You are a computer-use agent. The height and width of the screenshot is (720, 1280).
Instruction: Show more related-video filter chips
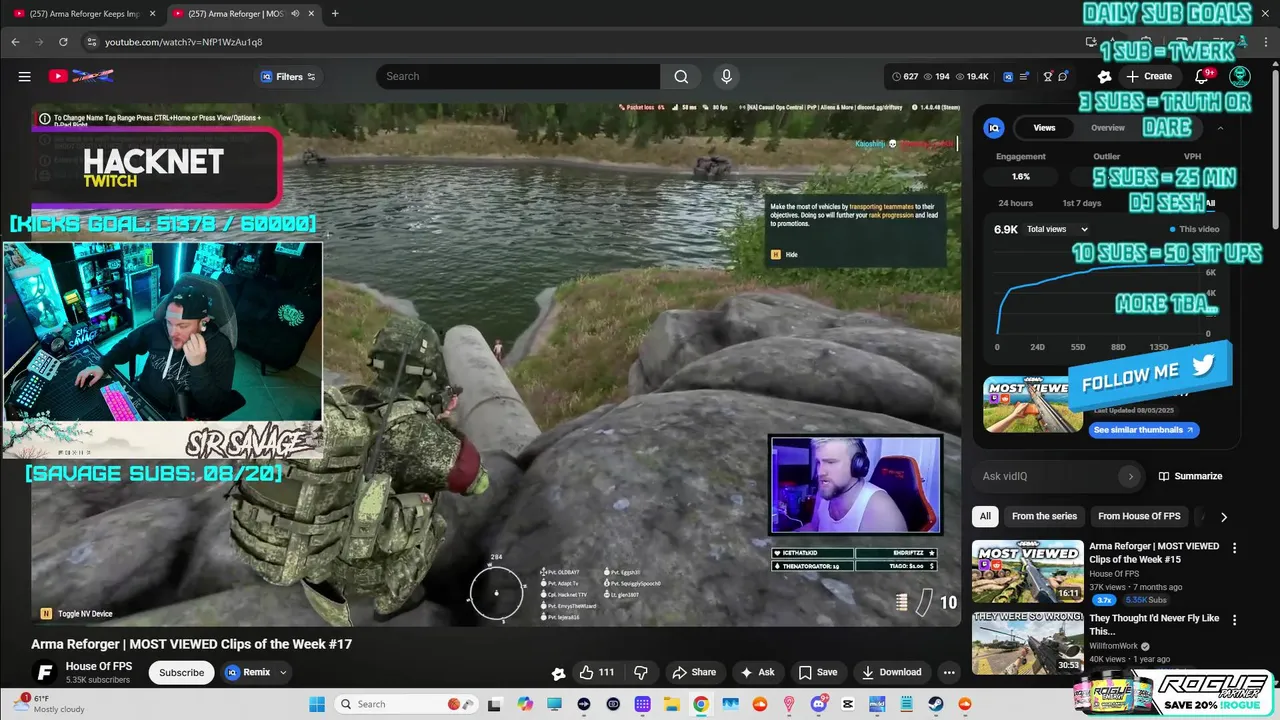tap(1223, 517)
